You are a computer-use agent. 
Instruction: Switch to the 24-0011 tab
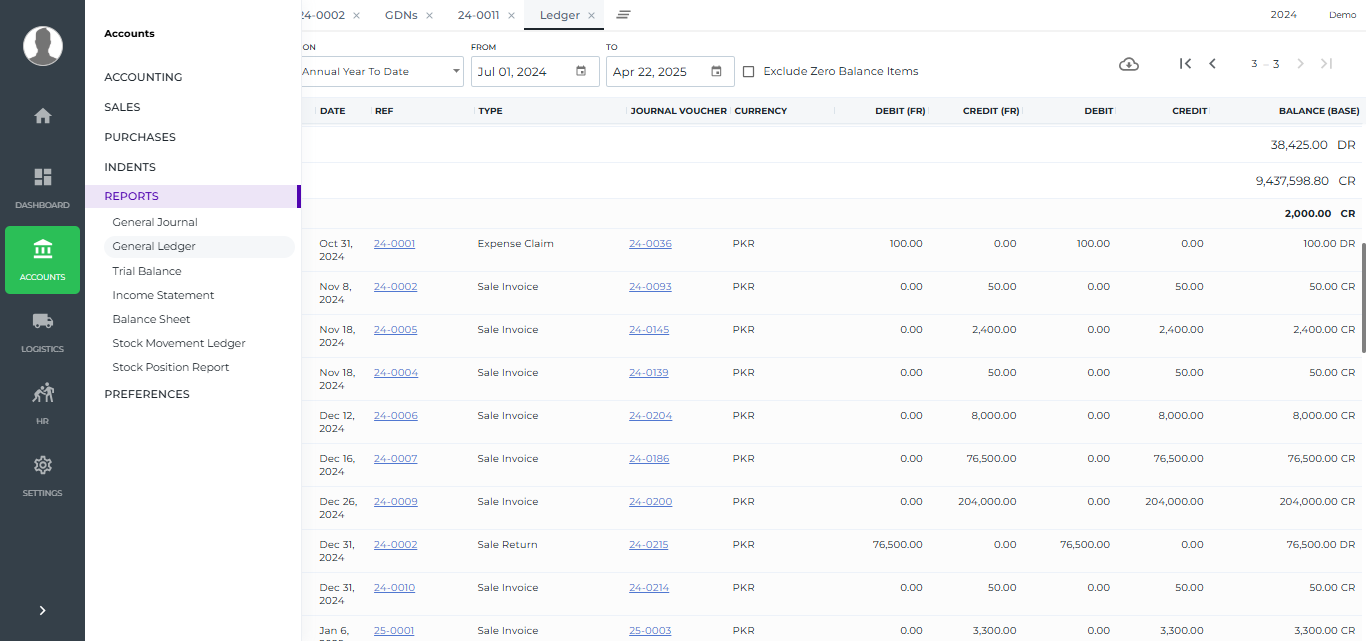point(478,15)
